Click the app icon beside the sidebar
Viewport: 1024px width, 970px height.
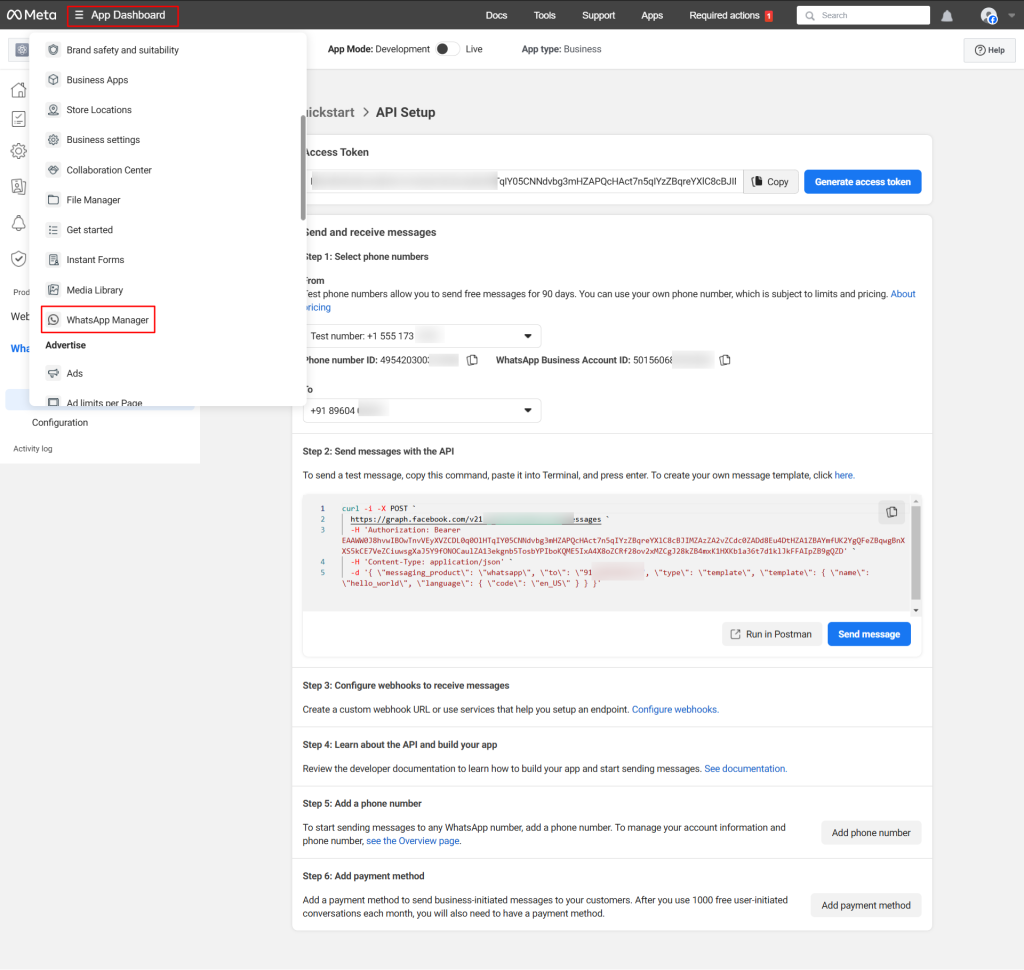[21, 50]
